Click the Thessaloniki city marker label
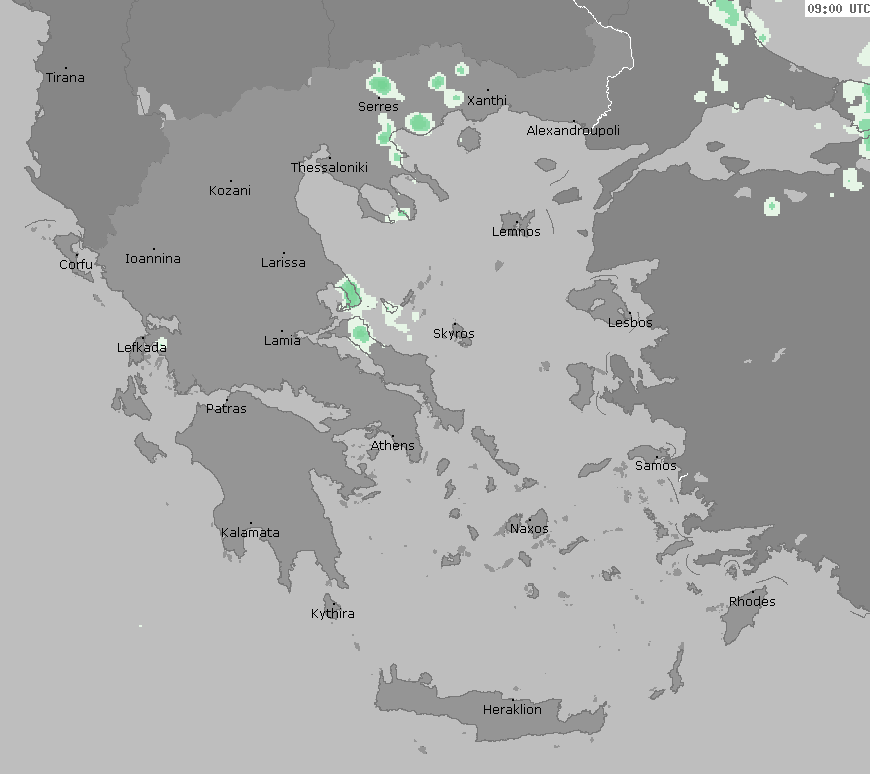The image size is (870, 774). click(x=329, y=167)
